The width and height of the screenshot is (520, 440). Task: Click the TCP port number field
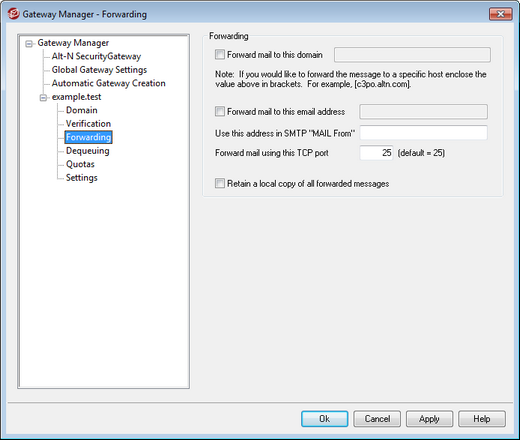[x=377, y=153]
